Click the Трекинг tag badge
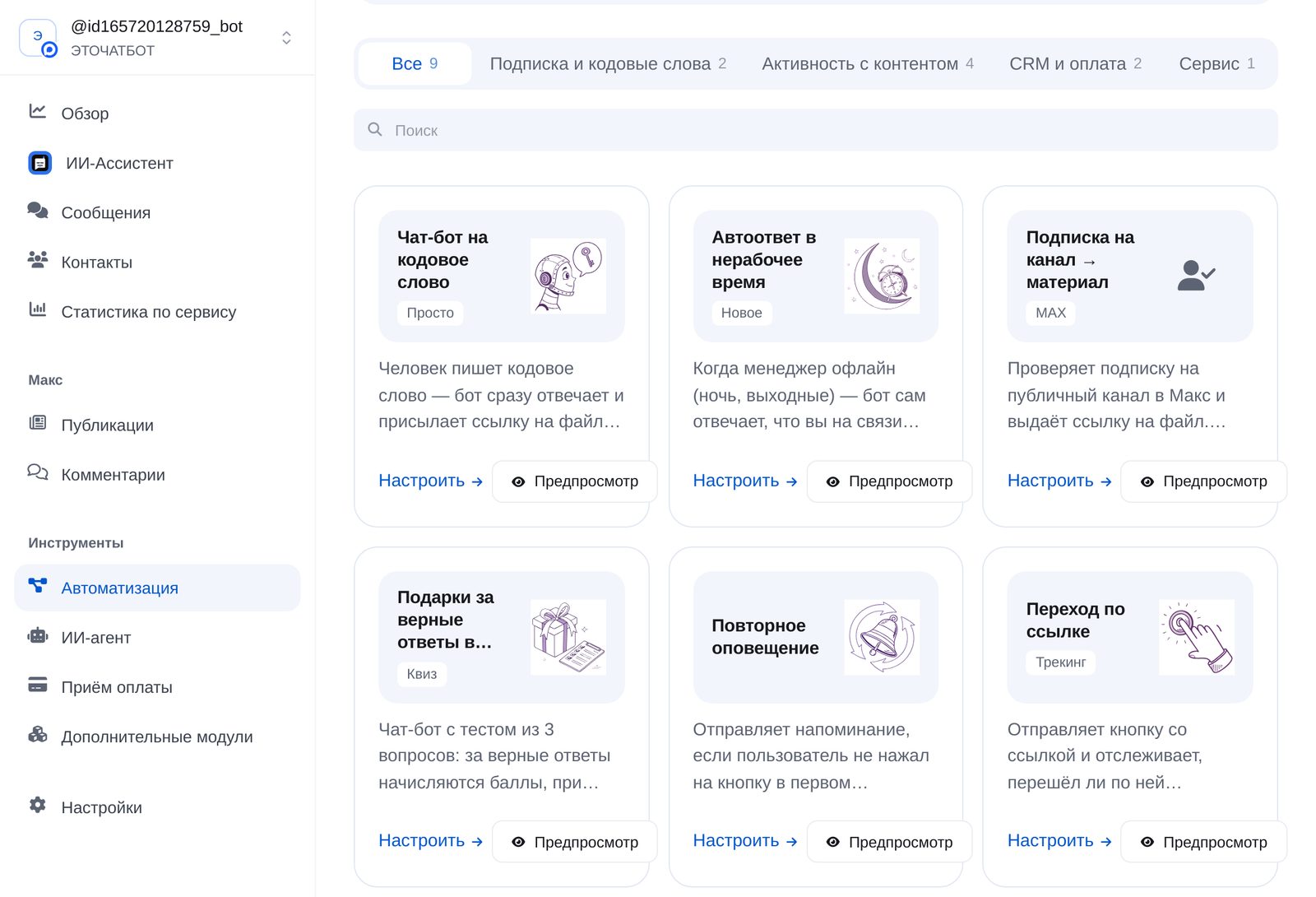Viewport: 1316px width, 897px height. (1060, 662)
